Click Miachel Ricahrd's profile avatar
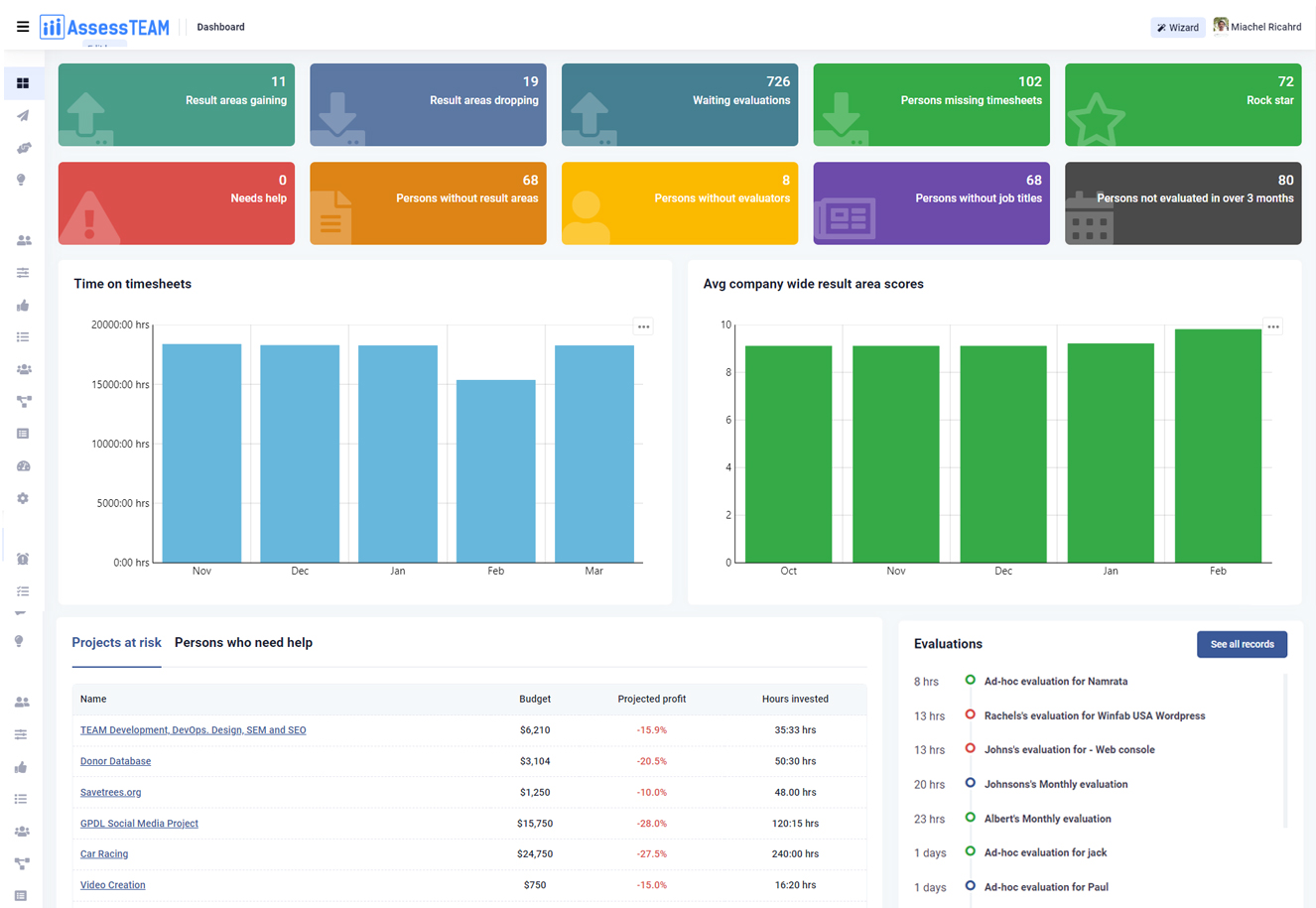Viewport: 1316px width, 908px height. (x=1220, y=26)
